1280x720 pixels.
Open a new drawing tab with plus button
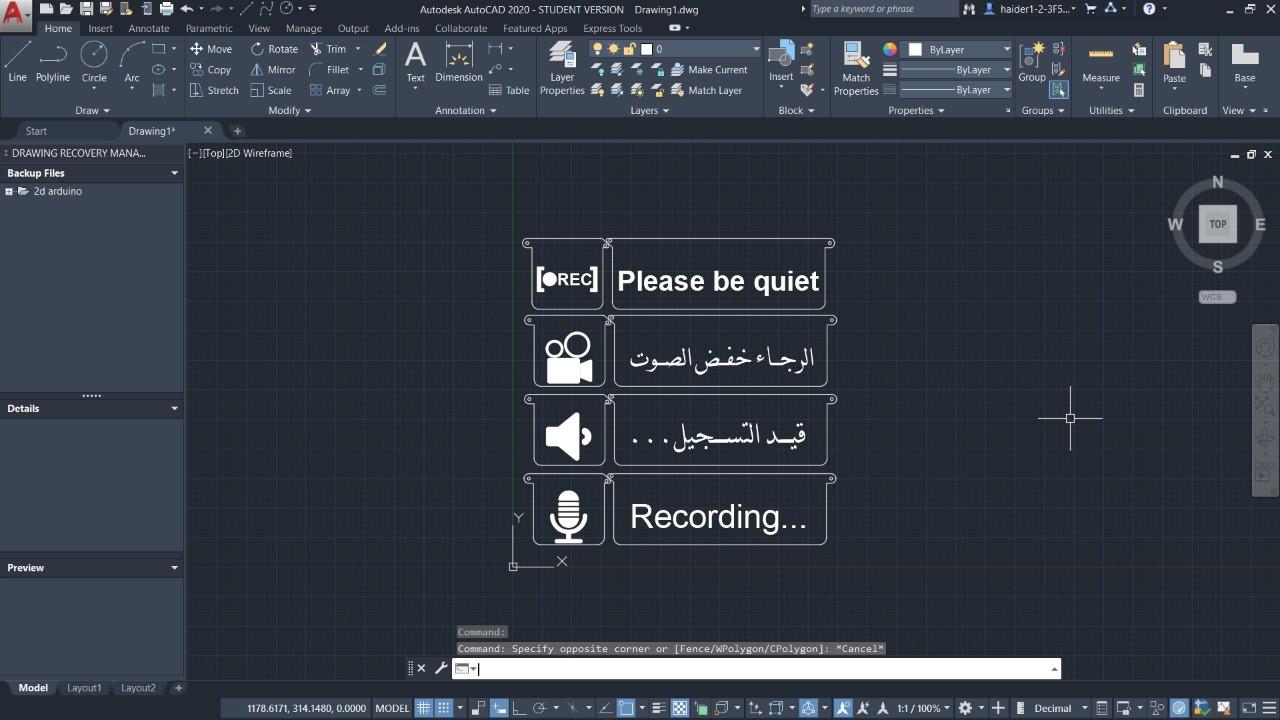237,131
